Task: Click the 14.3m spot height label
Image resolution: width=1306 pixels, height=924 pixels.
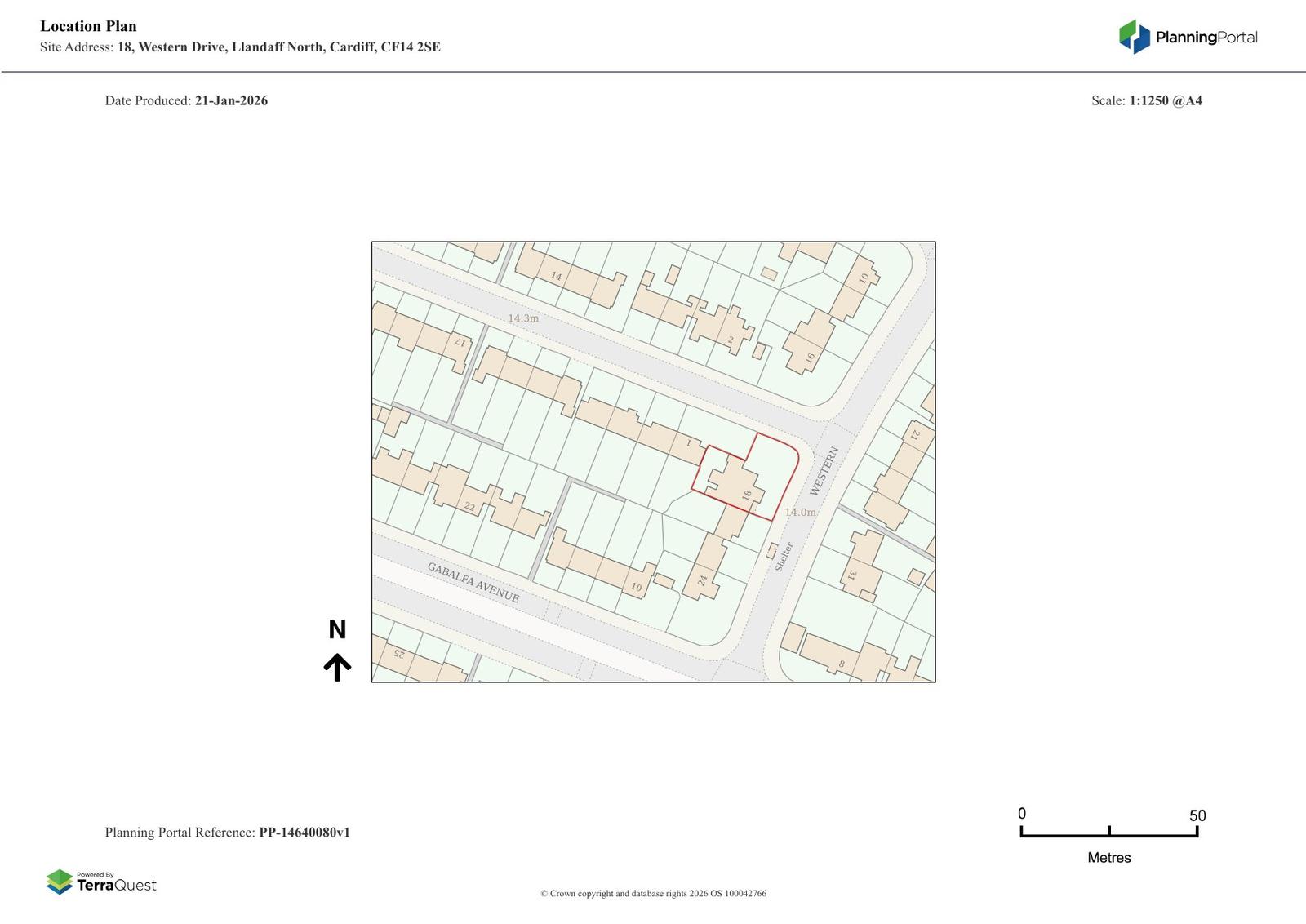Action: [x=523, y=318]
